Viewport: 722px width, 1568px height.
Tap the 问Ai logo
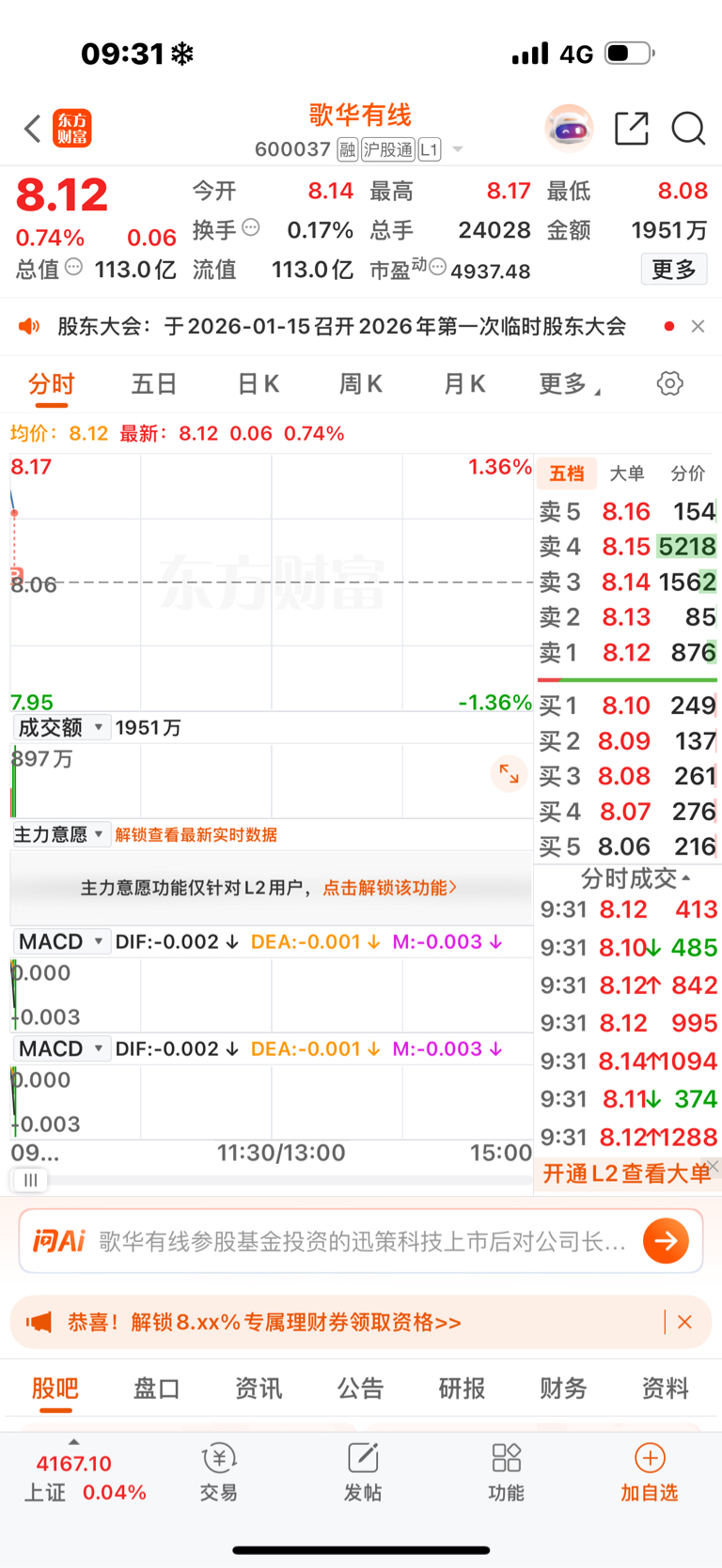pos(59,1240)
